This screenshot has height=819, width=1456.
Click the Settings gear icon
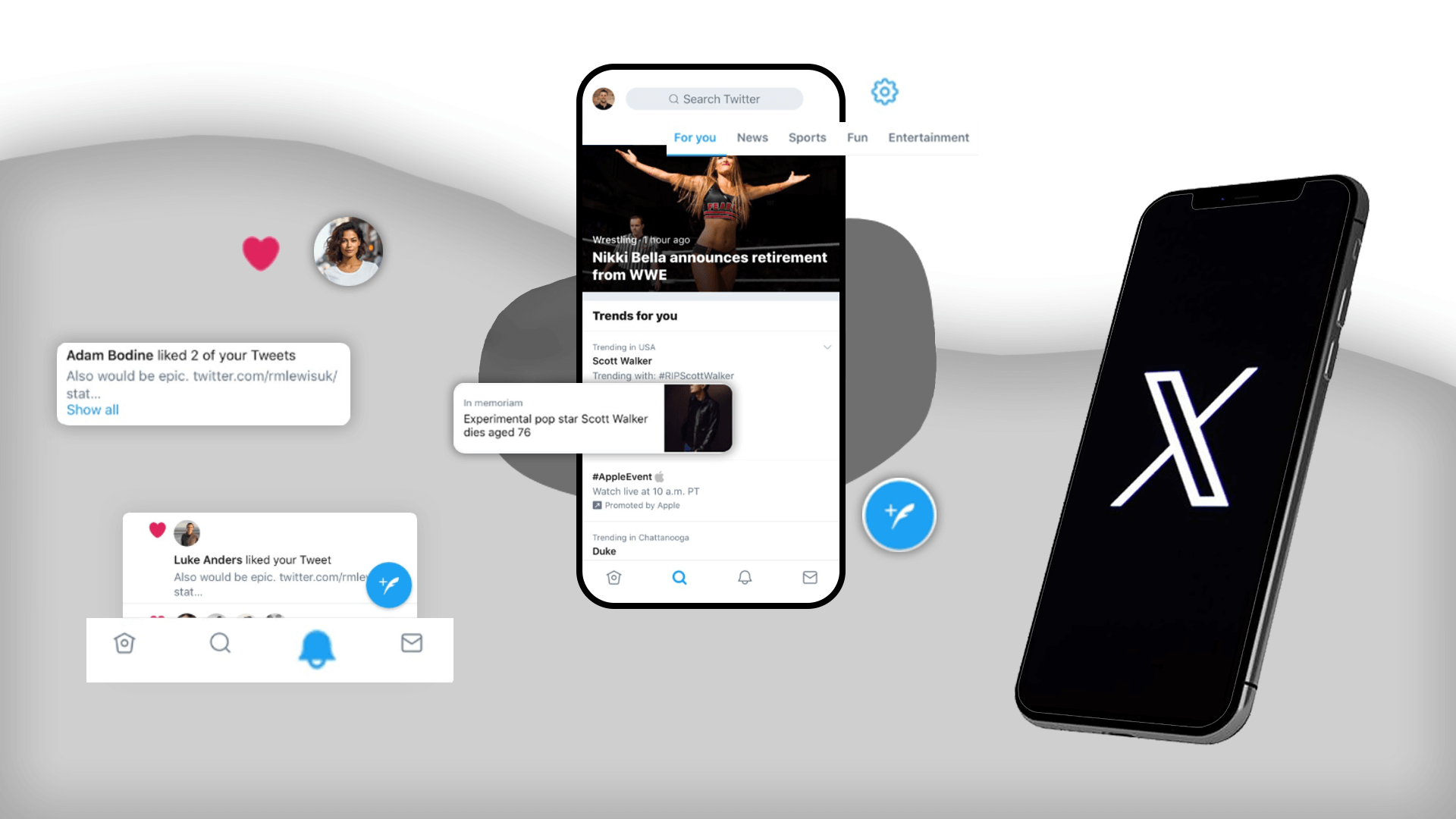pyautogui.click(x=883, y=92)
